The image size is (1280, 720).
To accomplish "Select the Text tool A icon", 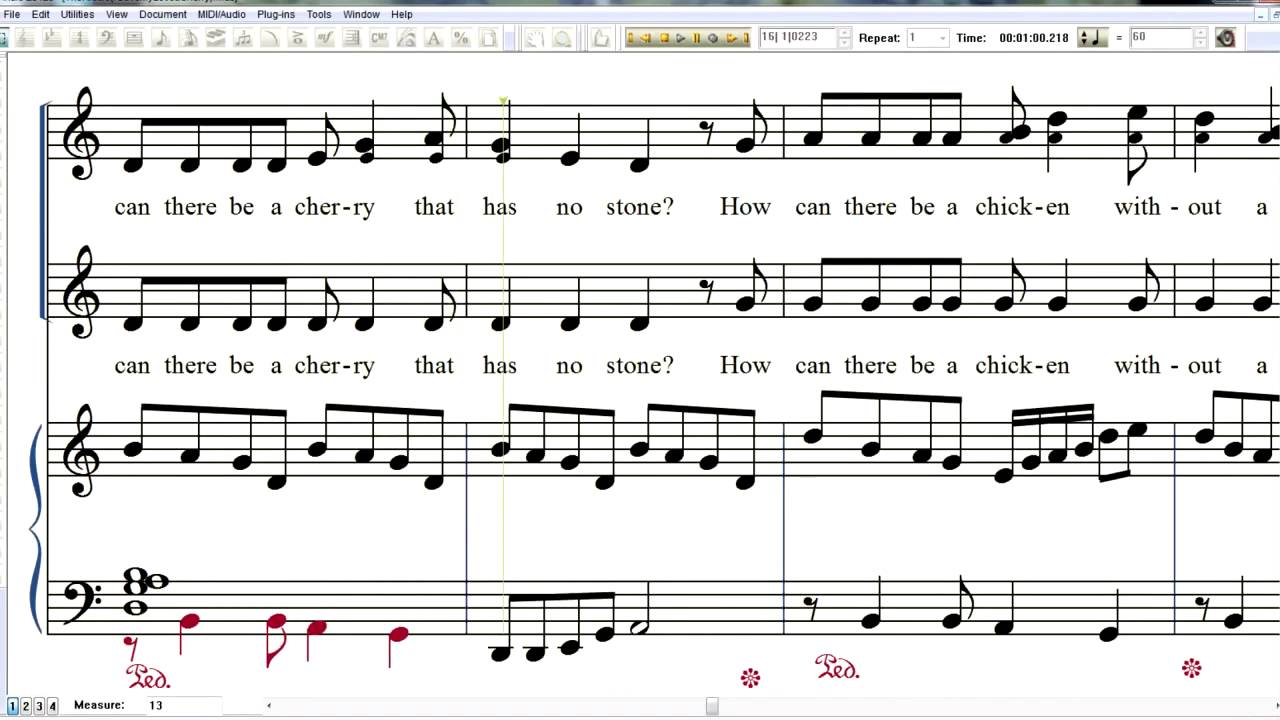I will click(x=434, y=38).
